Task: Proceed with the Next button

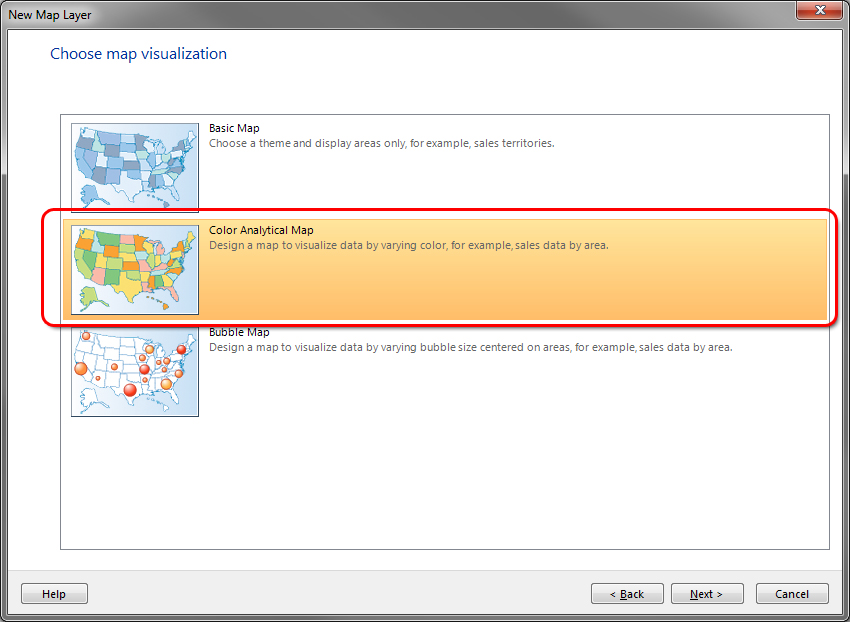Action: (707, 594)
